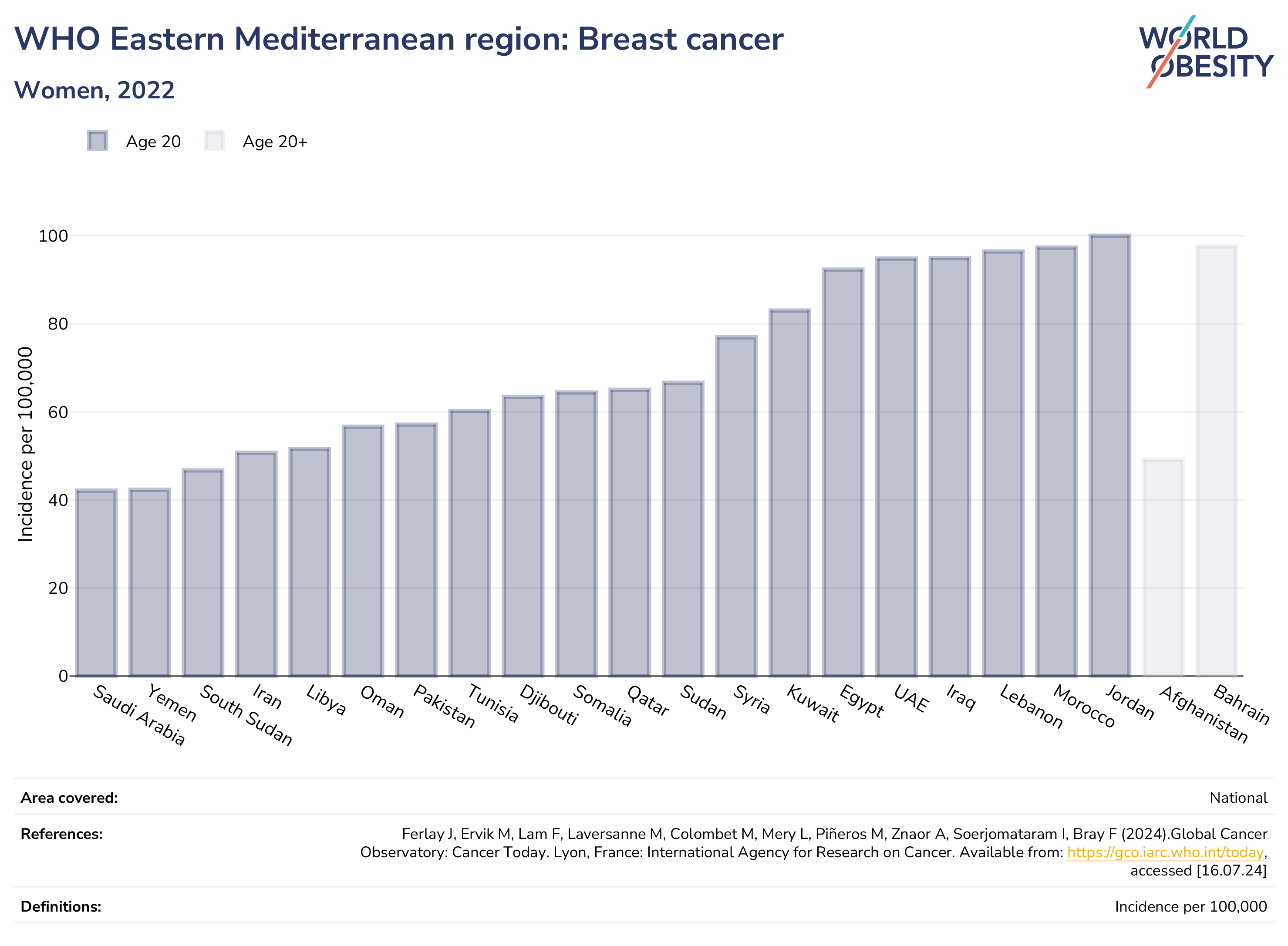Toggle the Age 20+ legend swatch

click(x=214, y=141)
